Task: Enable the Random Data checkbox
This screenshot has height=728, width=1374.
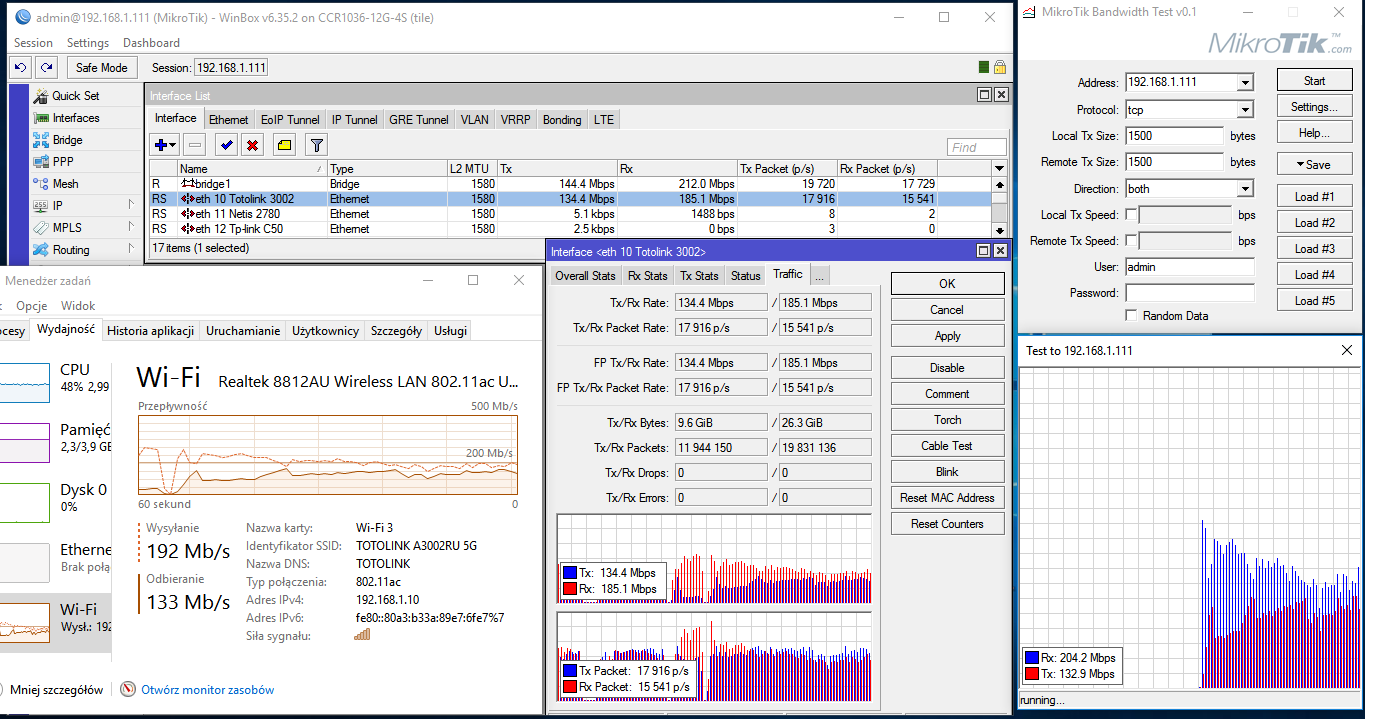Action: (x=1131, y=315)
